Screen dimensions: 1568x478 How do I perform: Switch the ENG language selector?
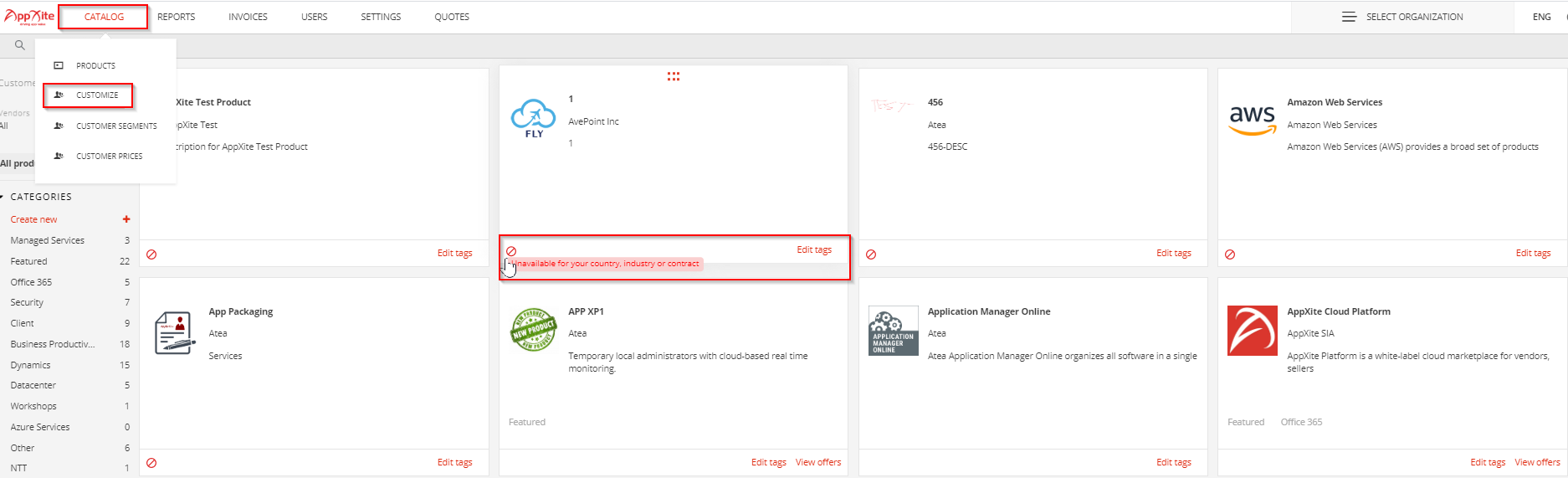tap(1542, 17)
